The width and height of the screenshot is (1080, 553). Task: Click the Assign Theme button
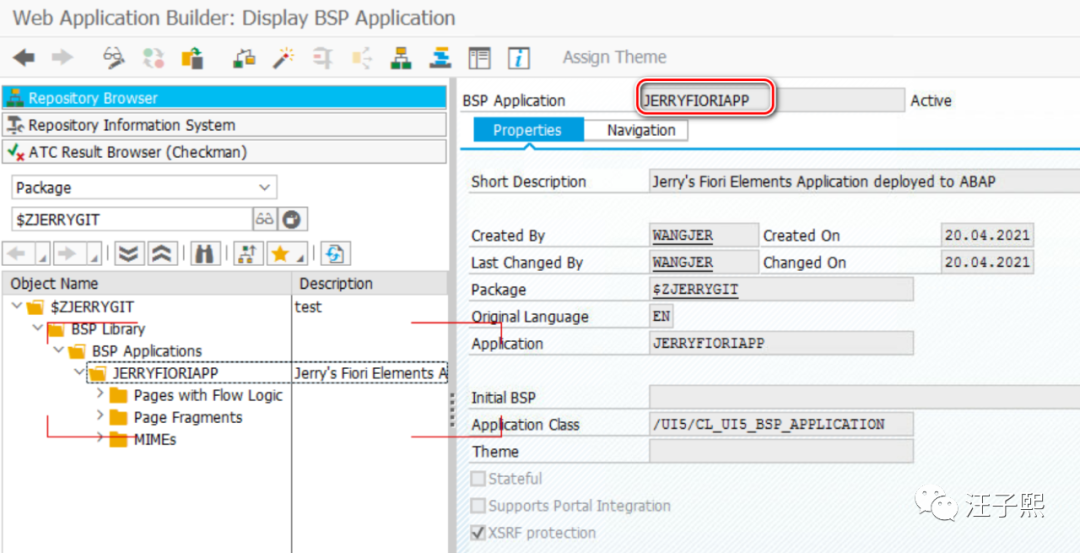click(x=615, y=57)
